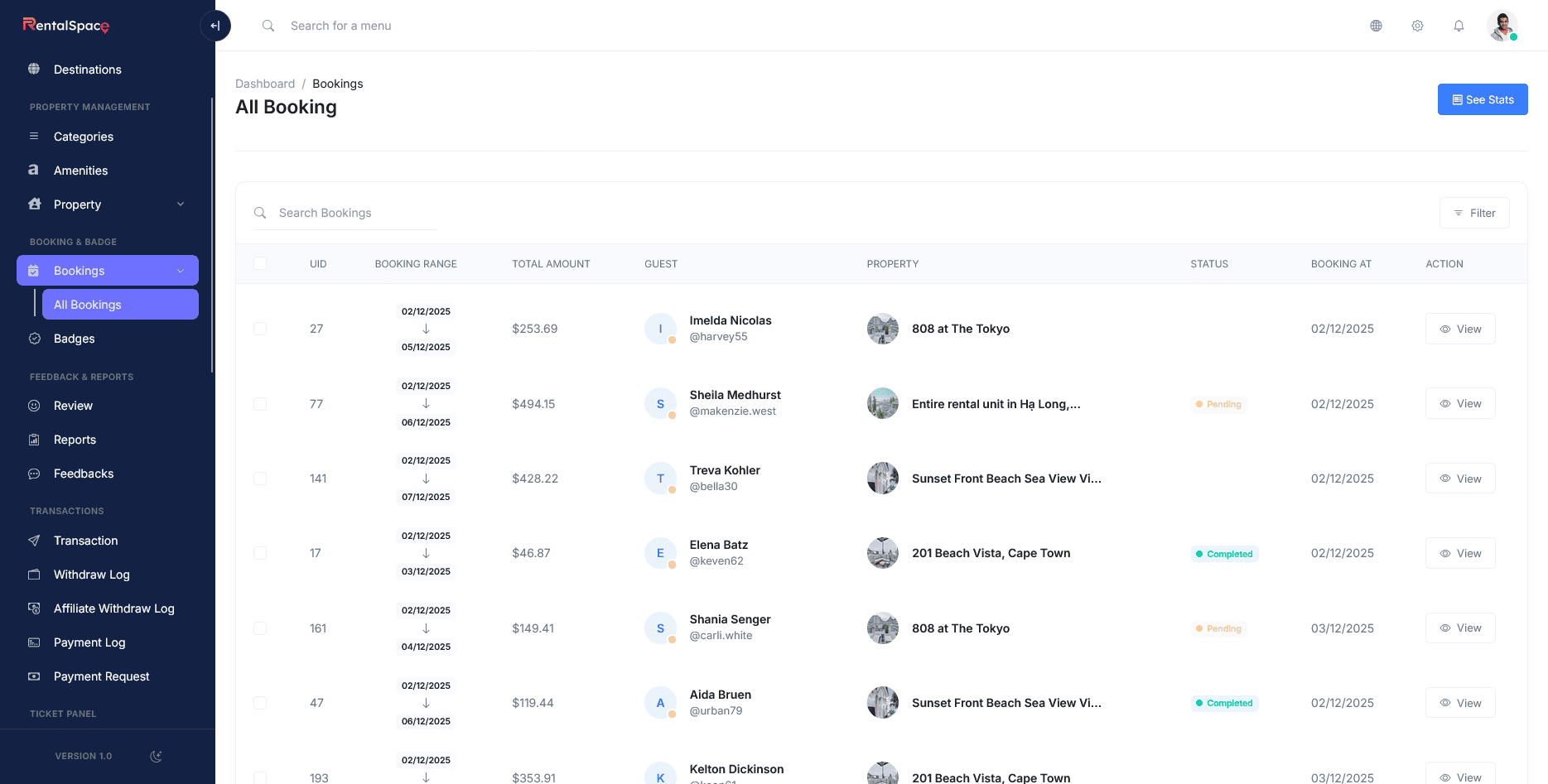
Task: Click the user profile avatar
Action: tap(1502, 26)
